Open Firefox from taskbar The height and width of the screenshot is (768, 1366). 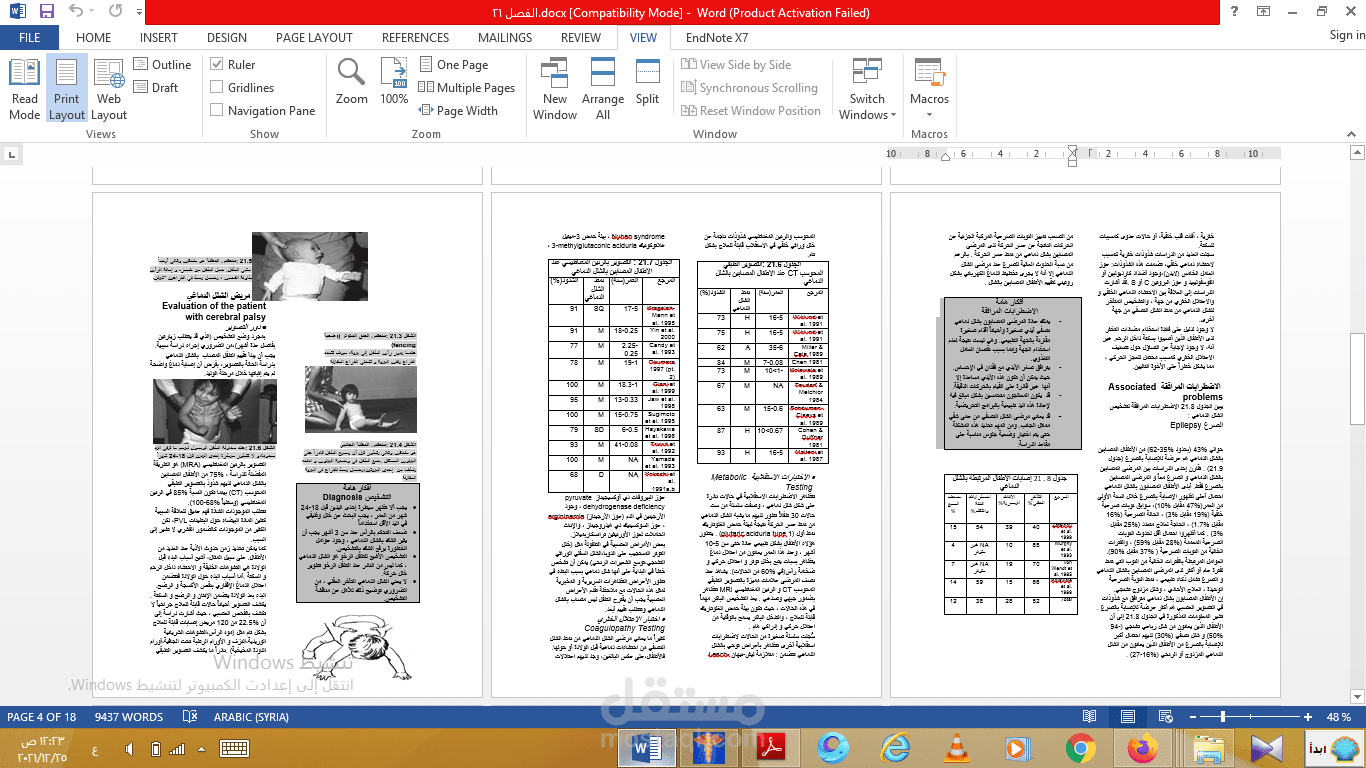[x=1142, y=748]
